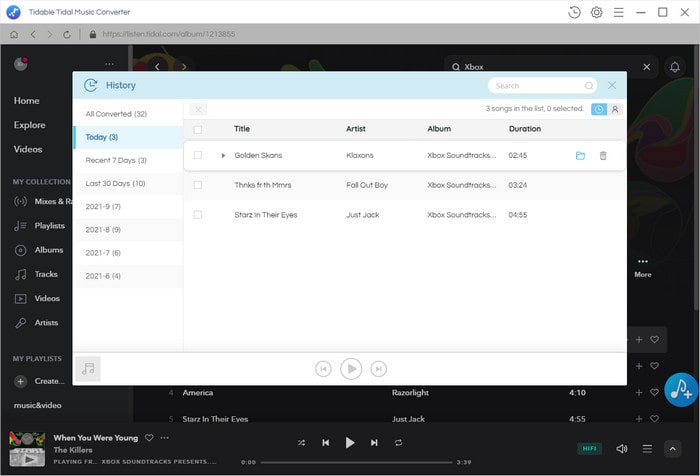Image resolution: width=700 pixels, height=476 pixels.
Task: Check the Starz In Their Eyes checkbox
Action: click(198, 215)
